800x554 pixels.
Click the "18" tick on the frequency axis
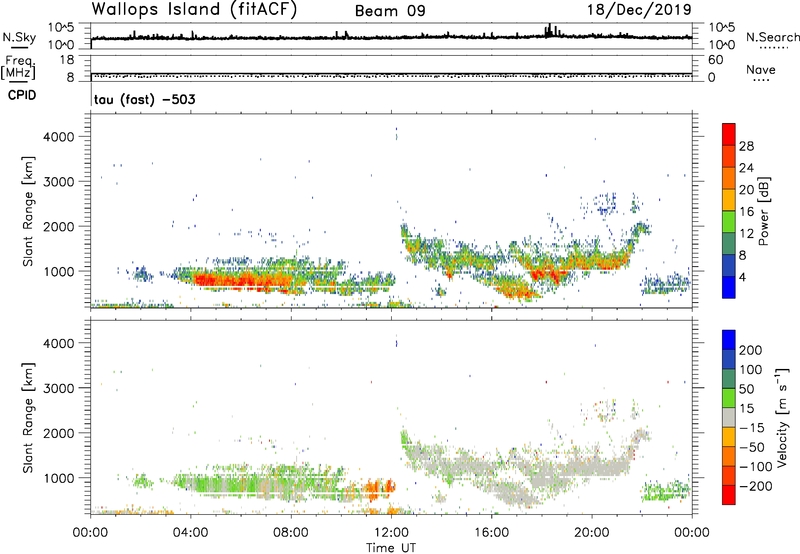(x=66, y=60)
